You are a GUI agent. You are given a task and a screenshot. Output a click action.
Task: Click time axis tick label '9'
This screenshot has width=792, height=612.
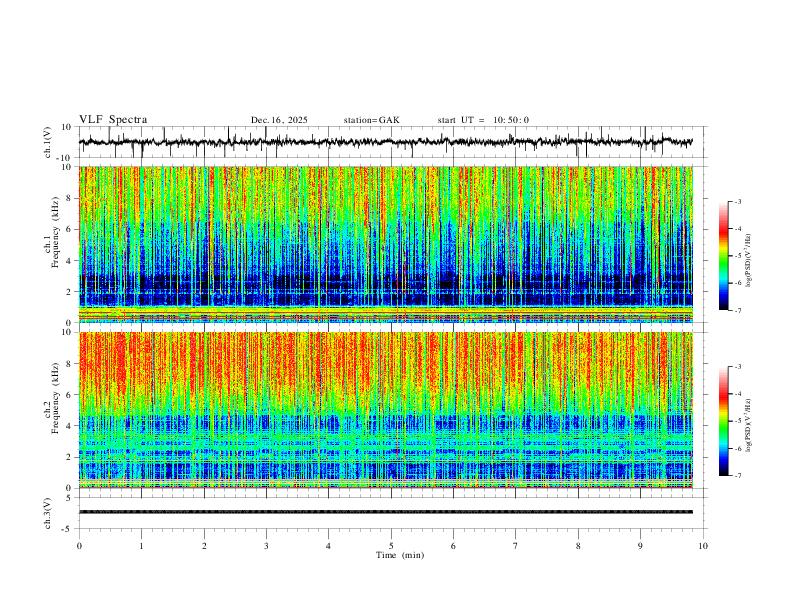coord(640,546)
